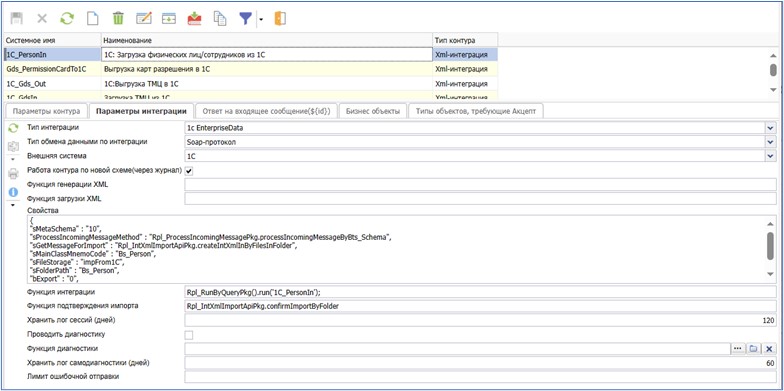This screenshot has width=784, height=391.
Task: Sort by Тип контура column header
Action: (465, 40)
